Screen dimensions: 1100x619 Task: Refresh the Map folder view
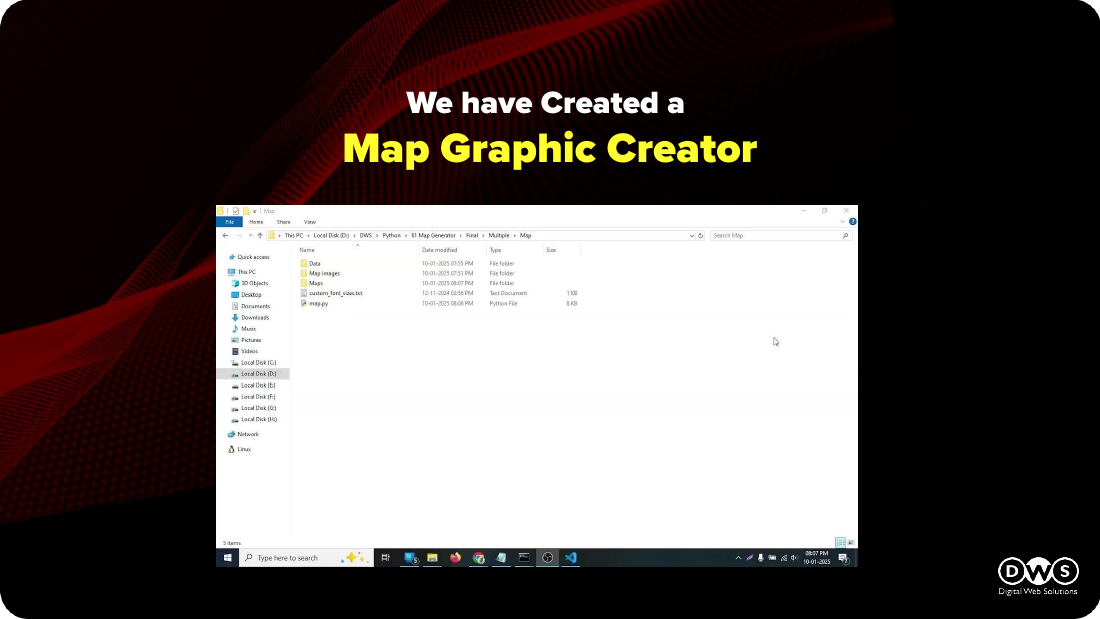[x=700, y=236]
